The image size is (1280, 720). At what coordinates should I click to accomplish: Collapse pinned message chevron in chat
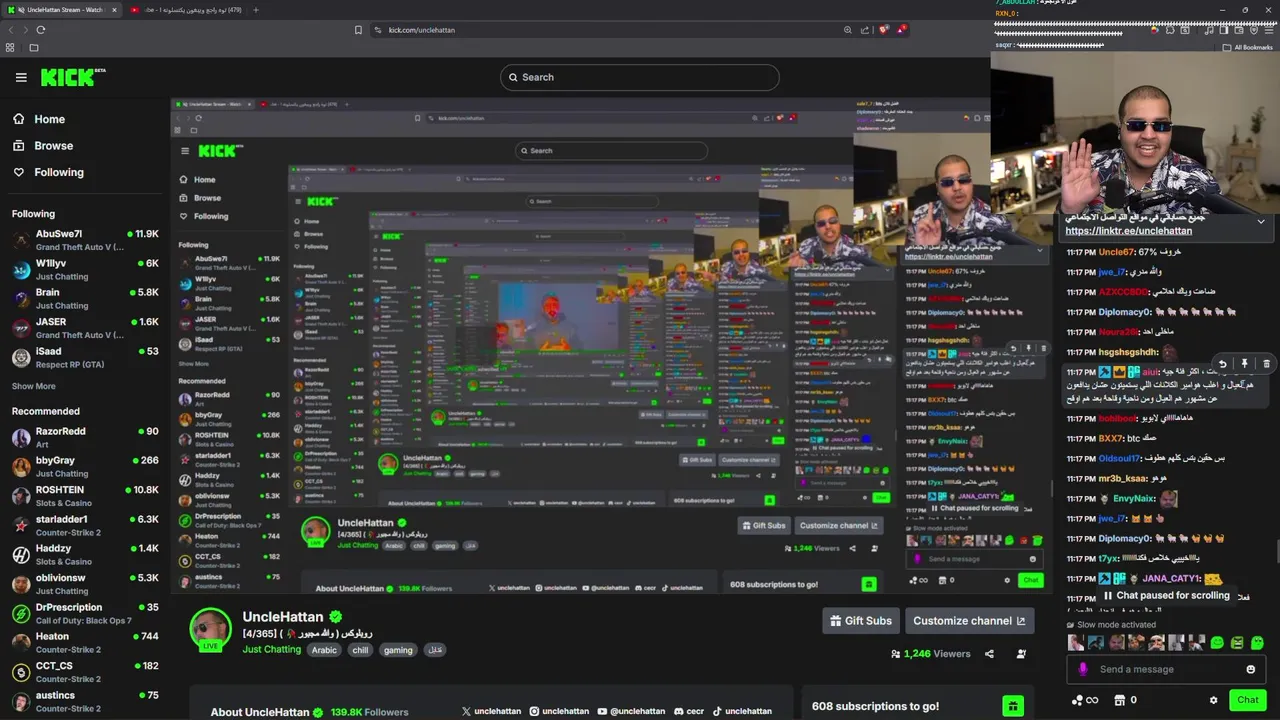pyautogui.click(x=1261, y=221)
